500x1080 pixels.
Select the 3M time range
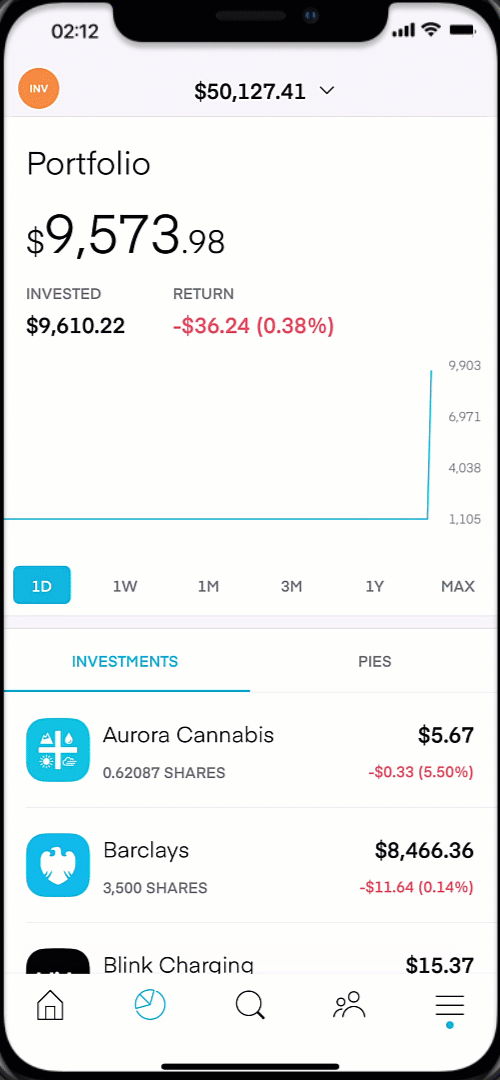(x=291, y=586)
